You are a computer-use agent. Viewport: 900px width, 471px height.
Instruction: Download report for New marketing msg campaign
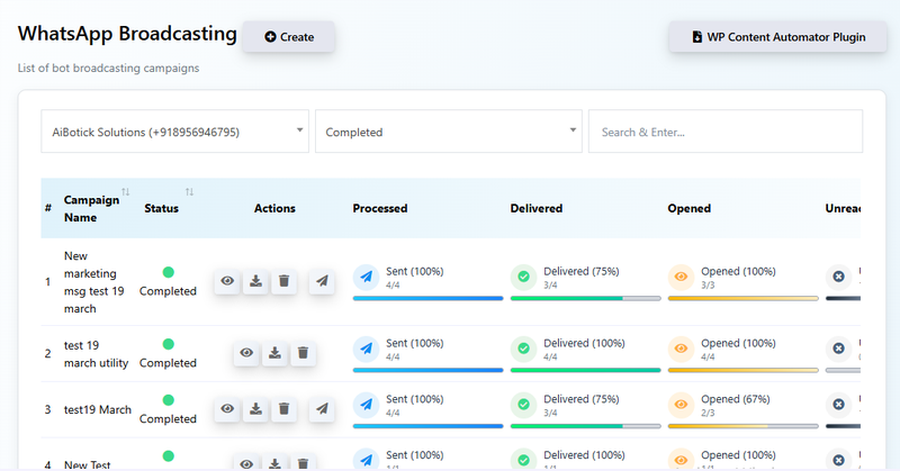[x=256, y=282]
